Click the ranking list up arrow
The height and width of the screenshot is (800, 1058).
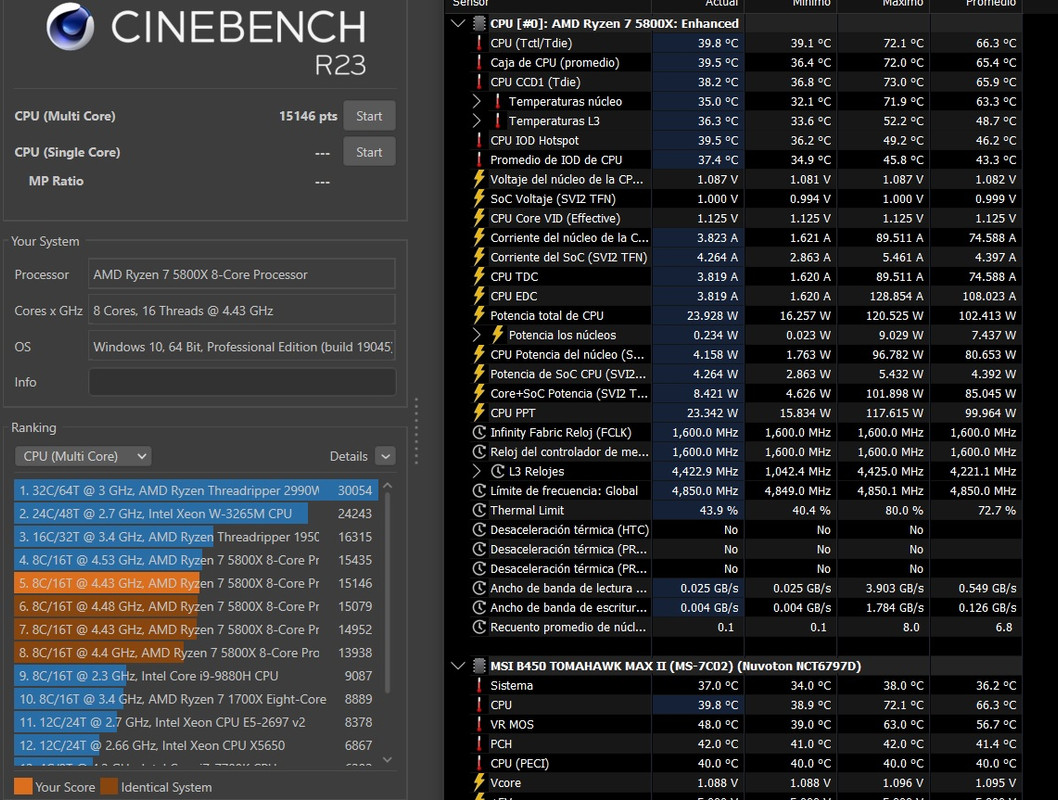387,486
